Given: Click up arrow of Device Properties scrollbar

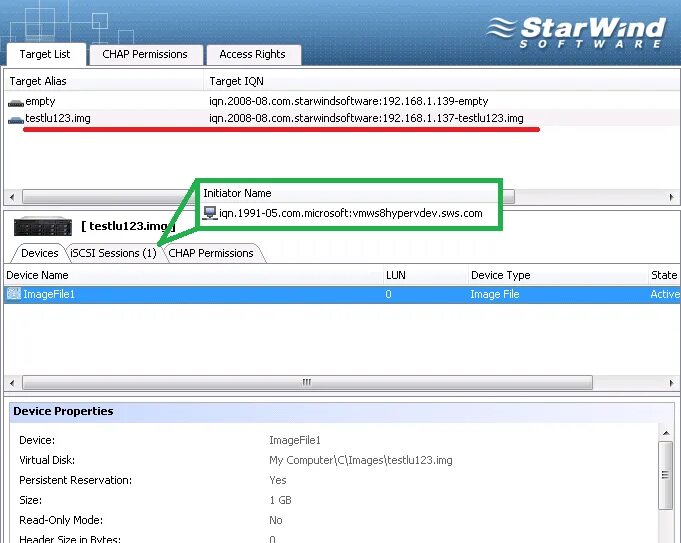Looking at the screenshot, I should [665, 433].
